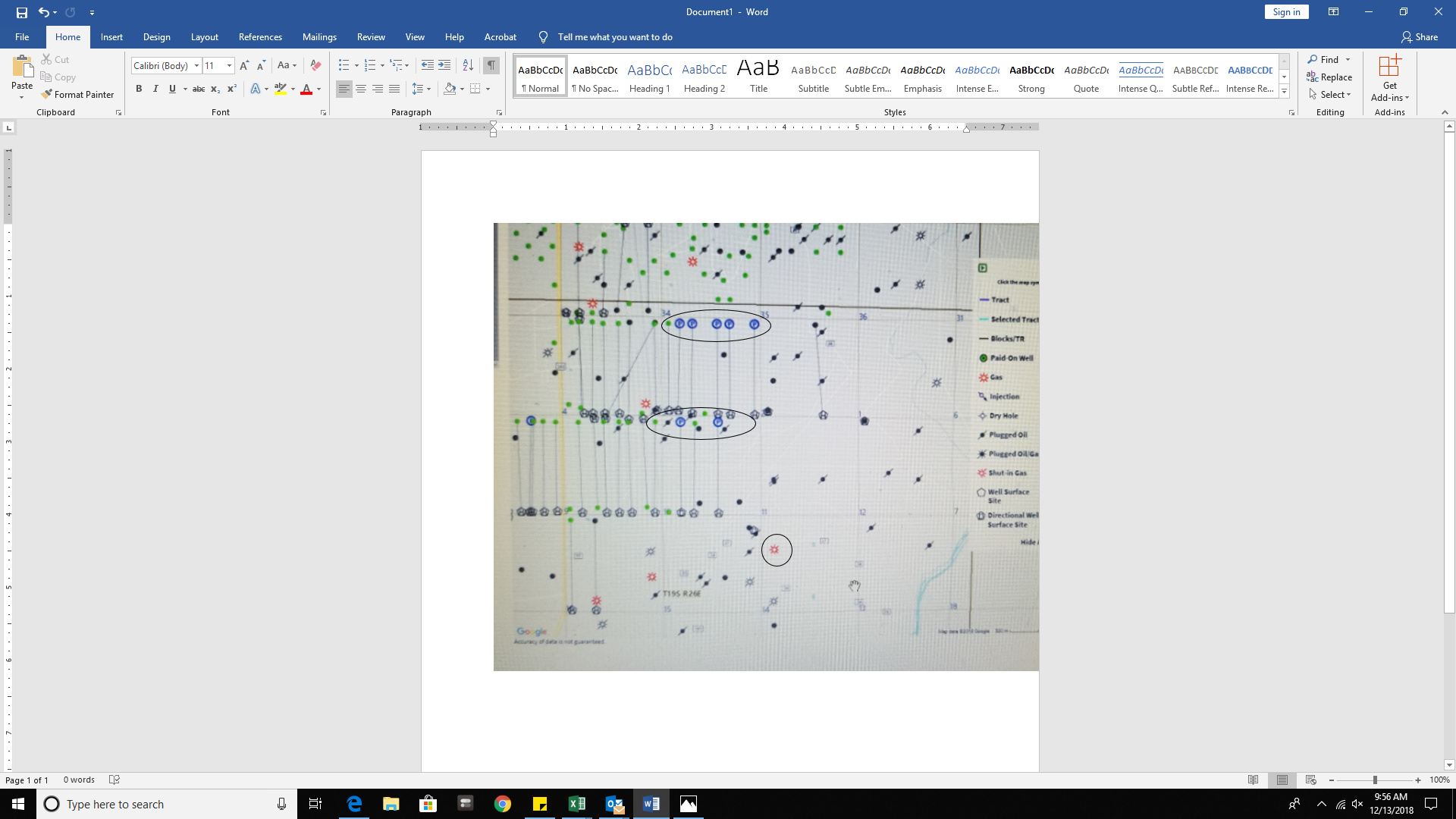Click Align Right icon

pos(378,89)
